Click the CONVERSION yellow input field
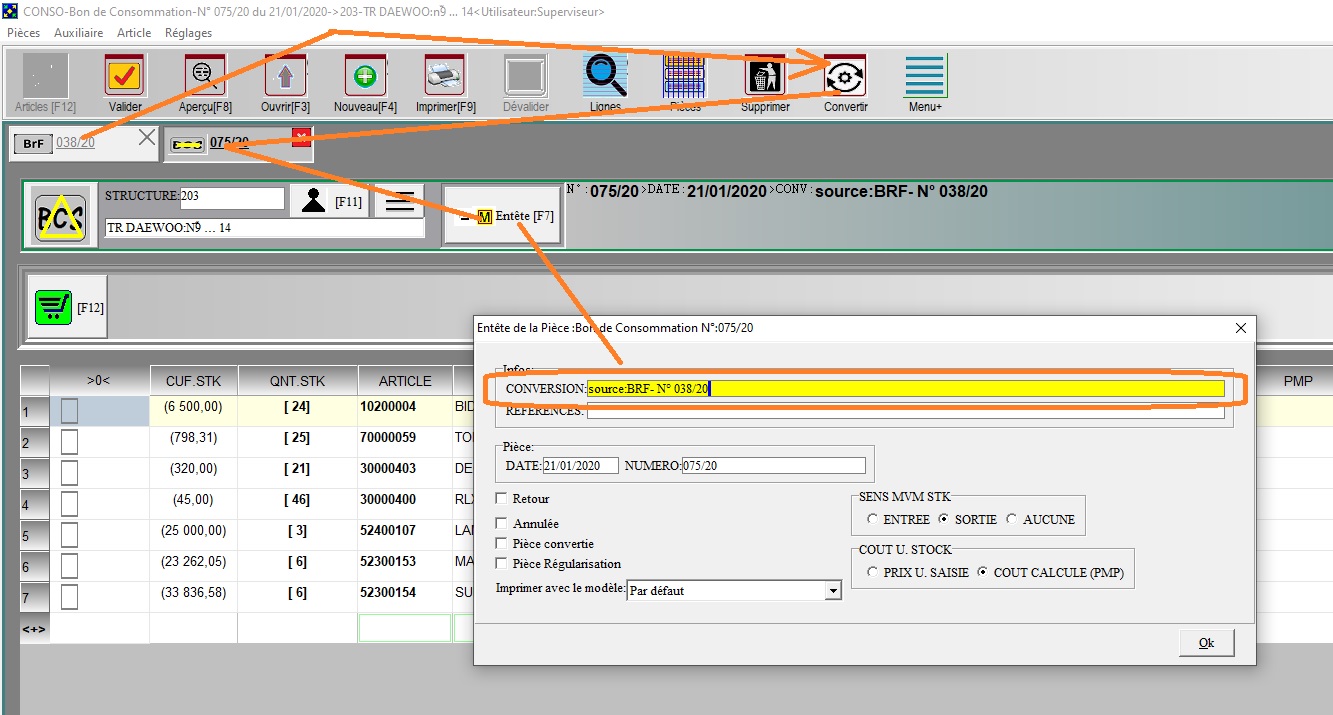 905,389
